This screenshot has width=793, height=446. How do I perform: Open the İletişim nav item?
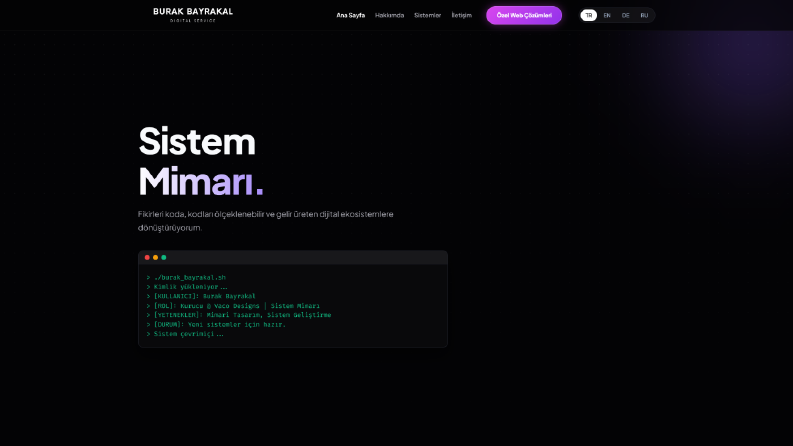461,15
